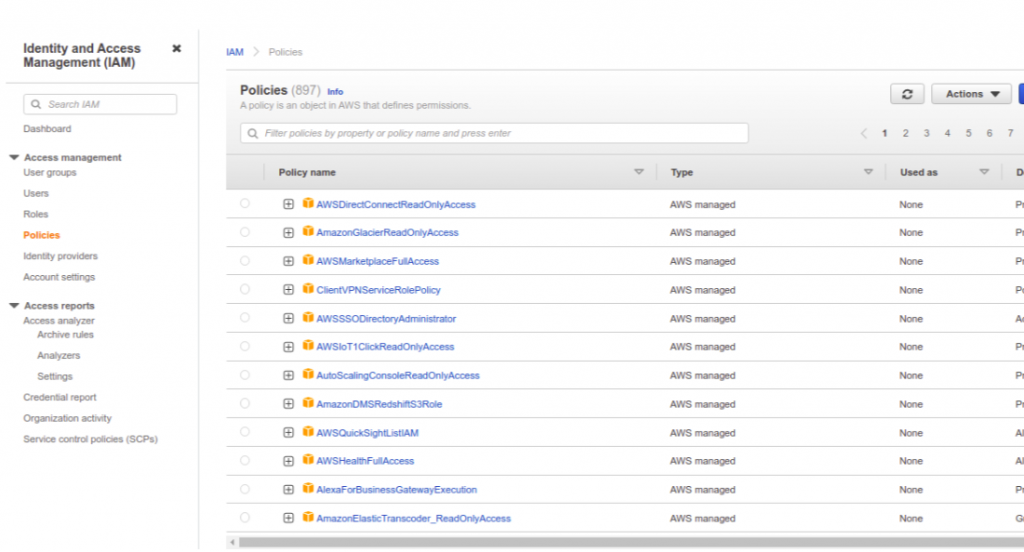Screen dimensions: 1024x552
Task: Select radio button for AWSDirectConnectReadOnlyAccess
Action: (245, 204)
